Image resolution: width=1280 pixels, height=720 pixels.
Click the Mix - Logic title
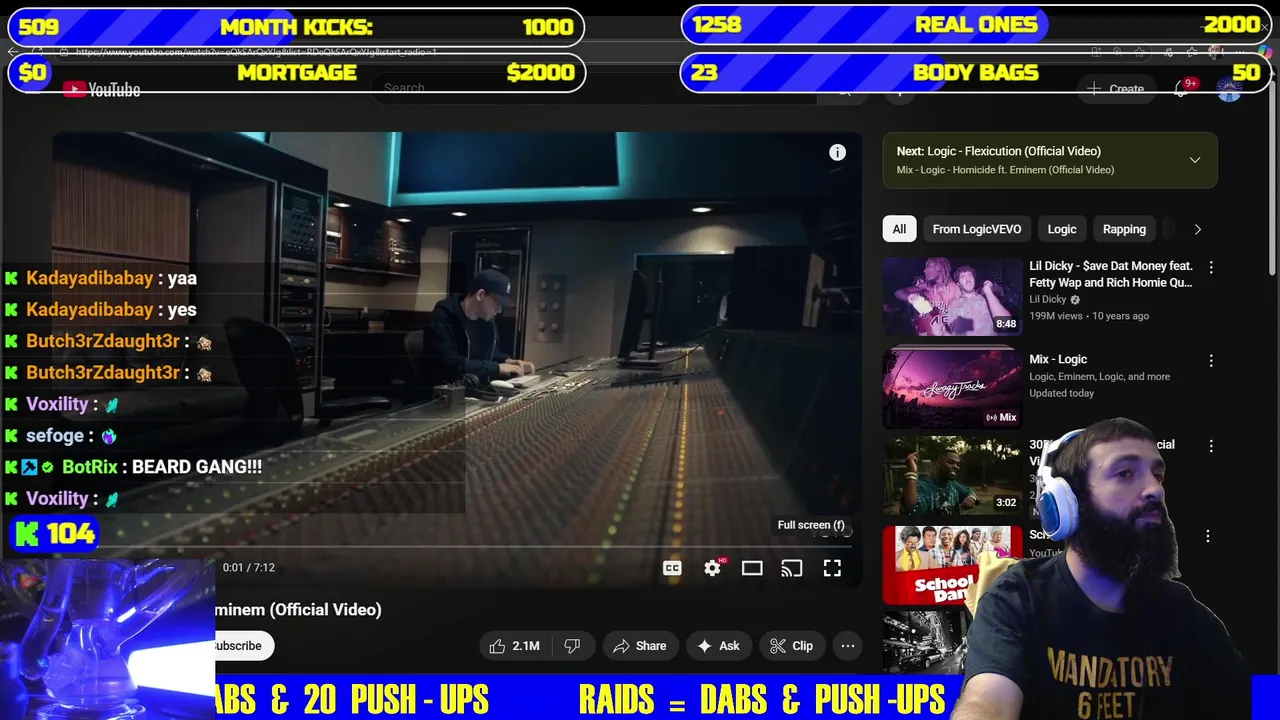(x=1058, y=359)
